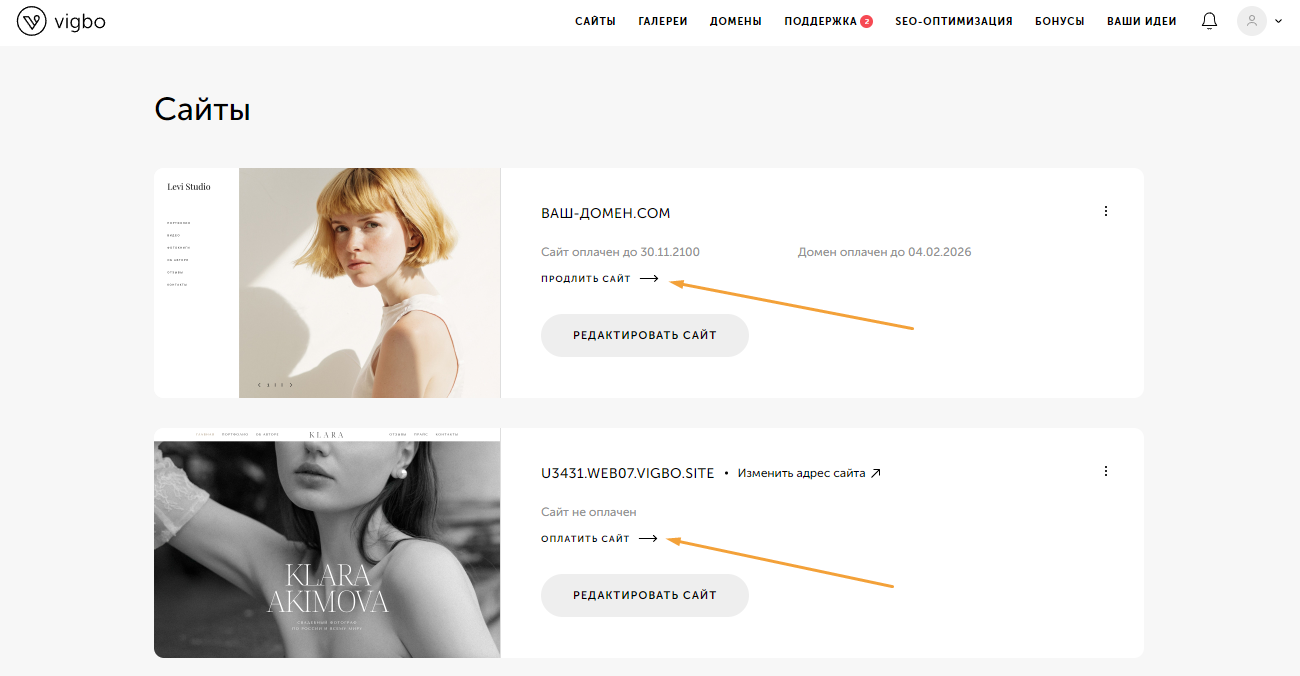Open three-dot menu for ВАШ-ДОМЕН.COM
Viewport: 1300px width, 676px height.
click(1106, 211)
